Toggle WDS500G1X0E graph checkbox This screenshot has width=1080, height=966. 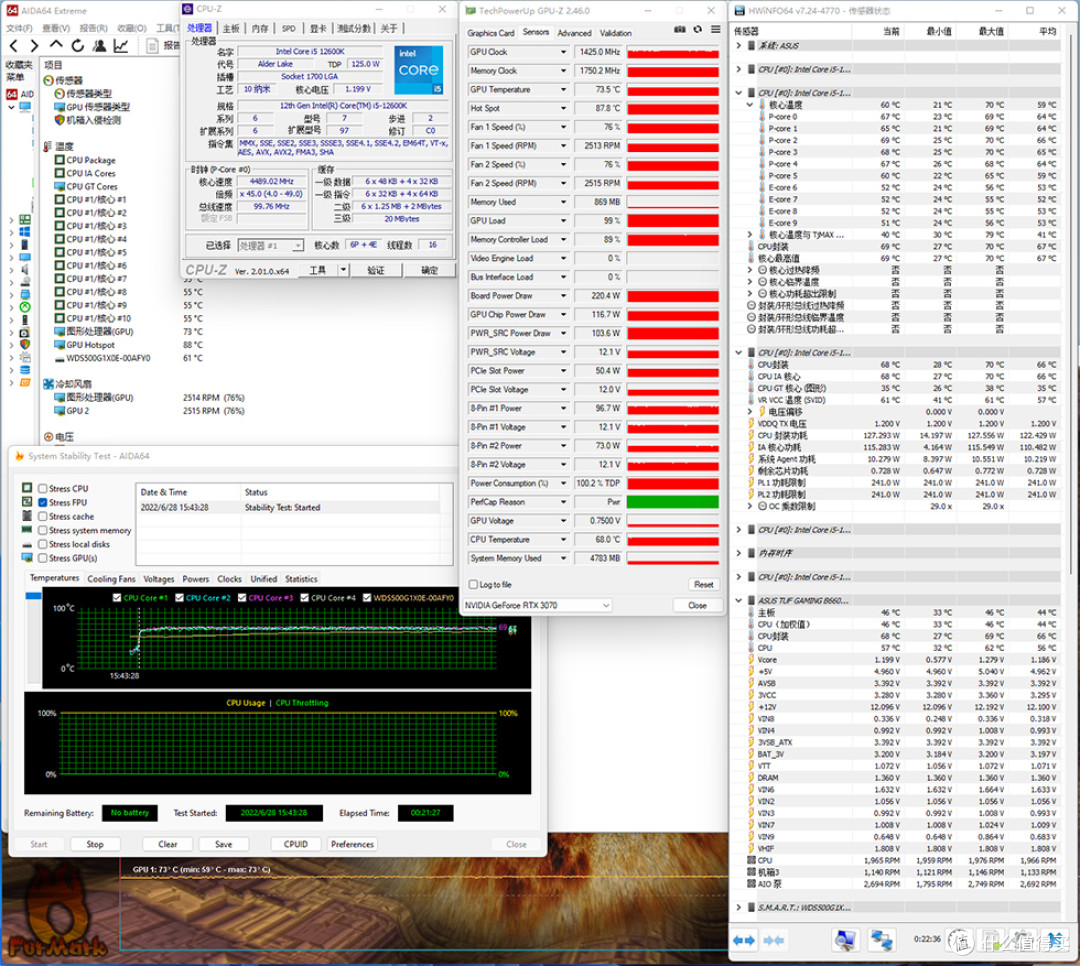pyautogui.click(x=367, y=597)
